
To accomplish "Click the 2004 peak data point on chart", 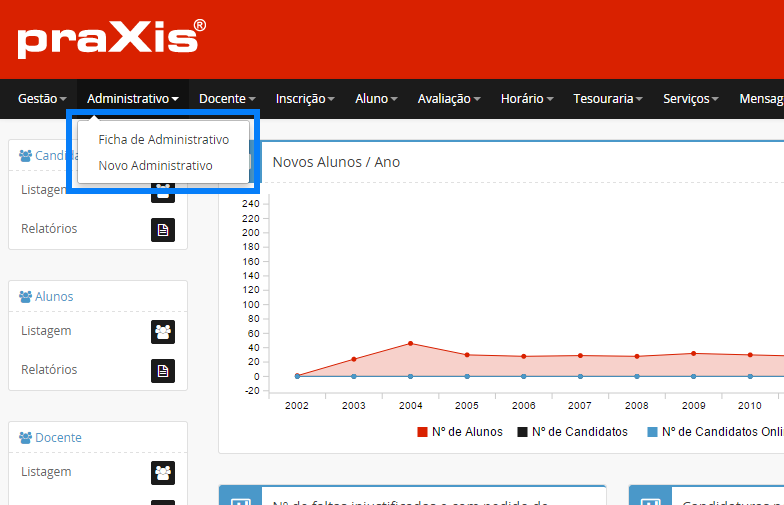I will tap(410, 343).
